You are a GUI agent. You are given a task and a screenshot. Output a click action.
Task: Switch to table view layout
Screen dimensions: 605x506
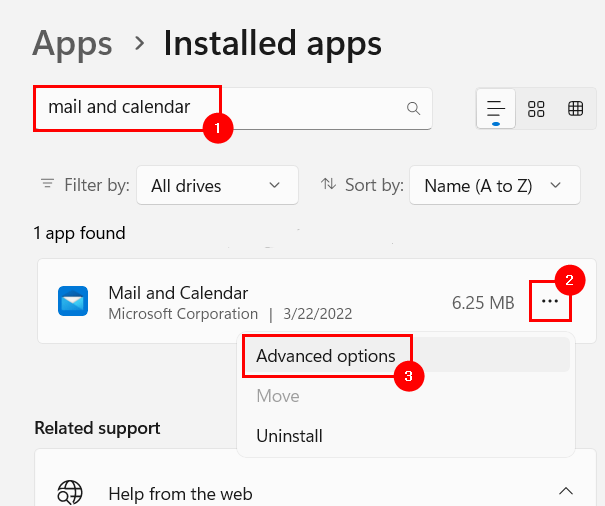(575, 109)
